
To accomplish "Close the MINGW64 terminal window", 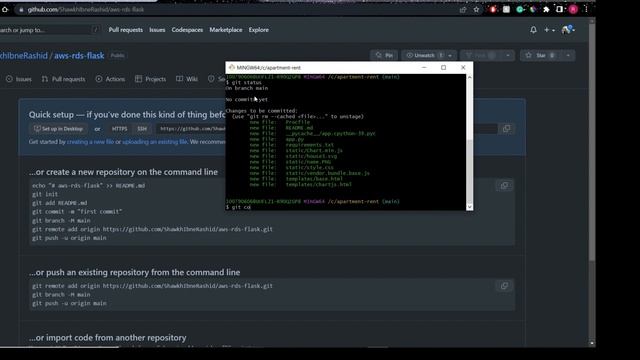I will tap(463, 68).
